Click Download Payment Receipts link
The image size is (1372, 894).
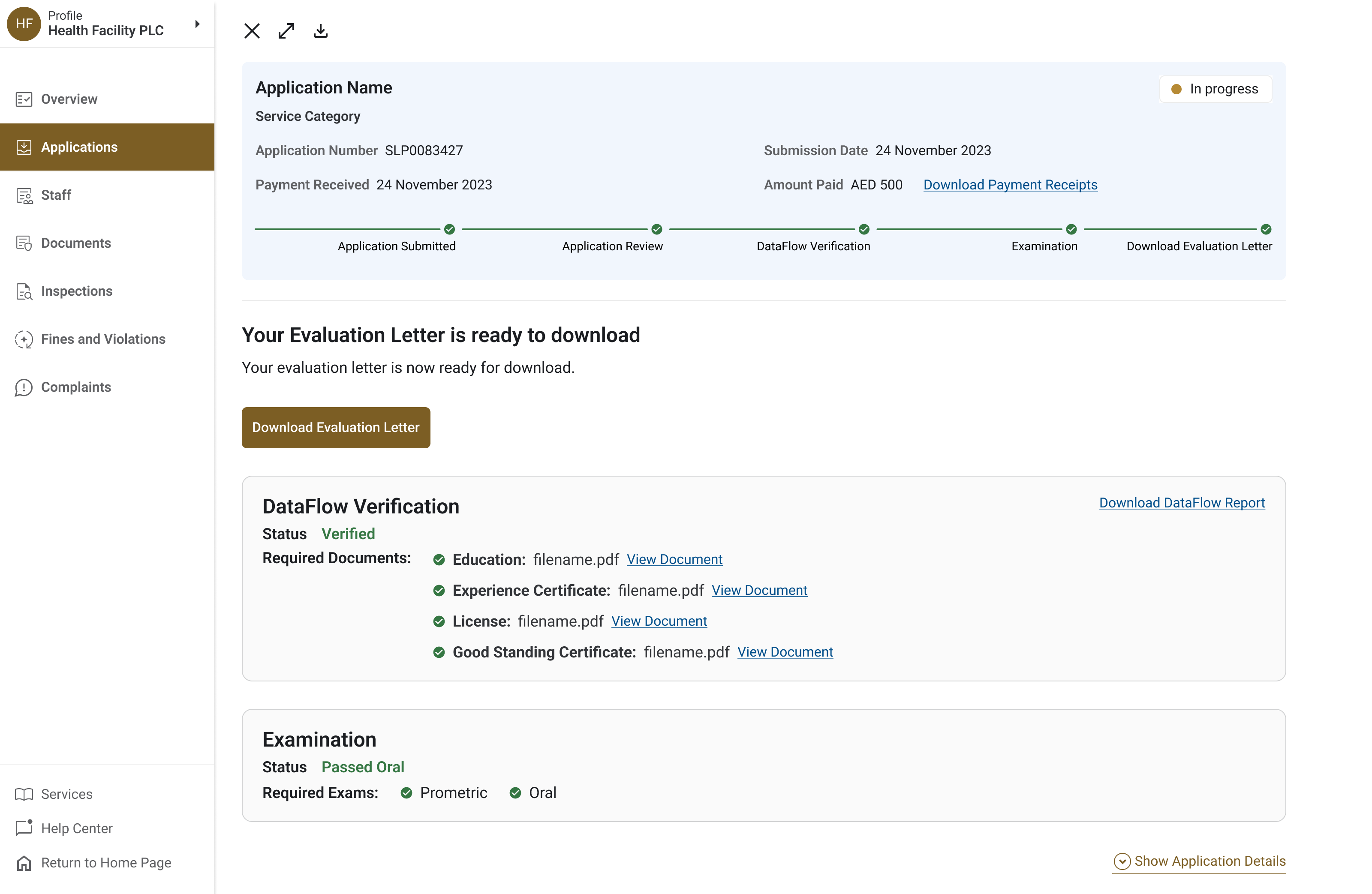coord(1010,184)
